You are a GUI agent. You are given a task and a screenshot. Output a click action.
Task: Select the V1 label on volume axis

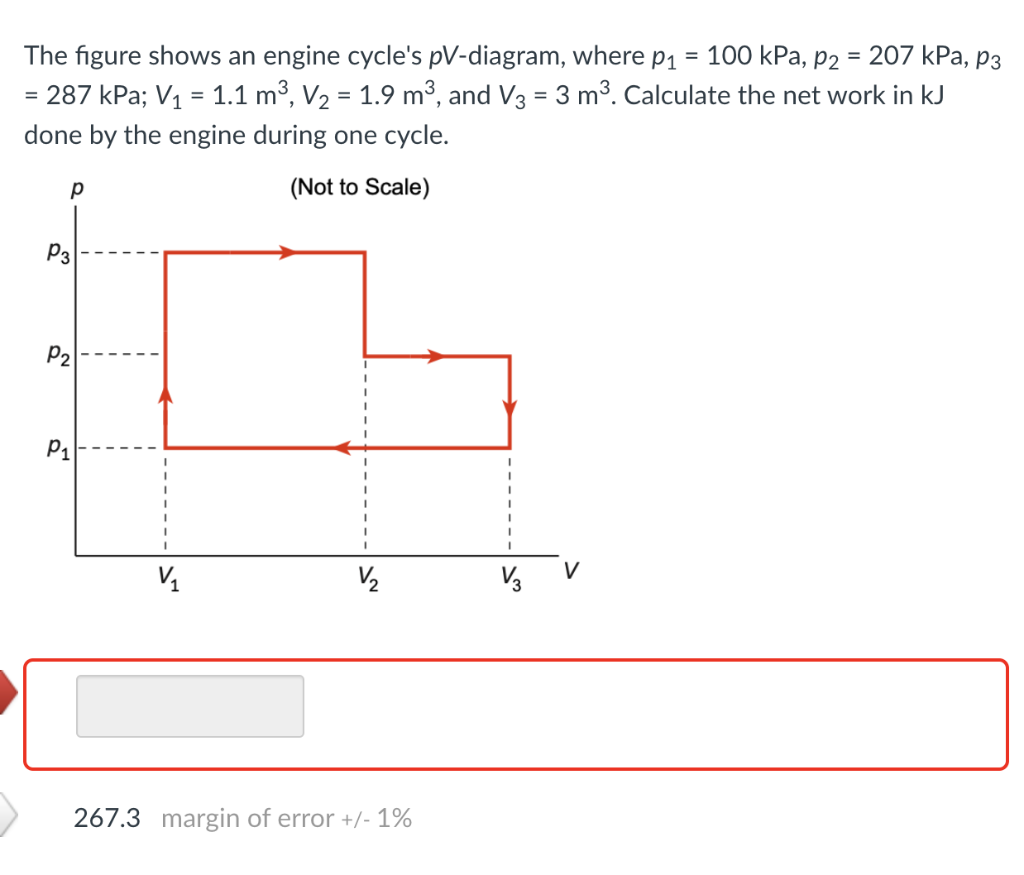click(166, 576)
